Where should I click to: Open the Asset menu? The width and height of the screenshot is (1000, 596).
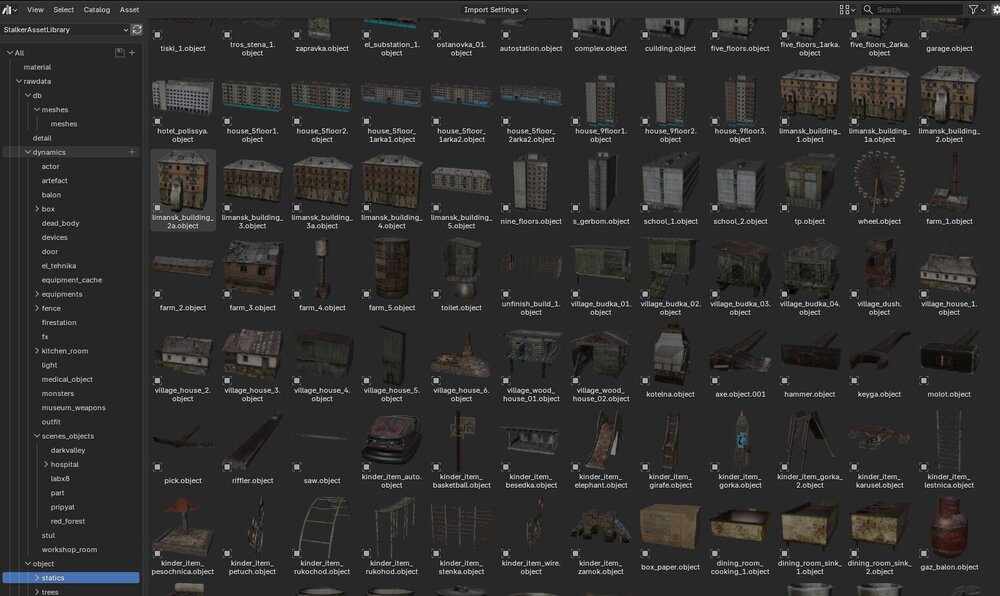click(x=129, y=10)
